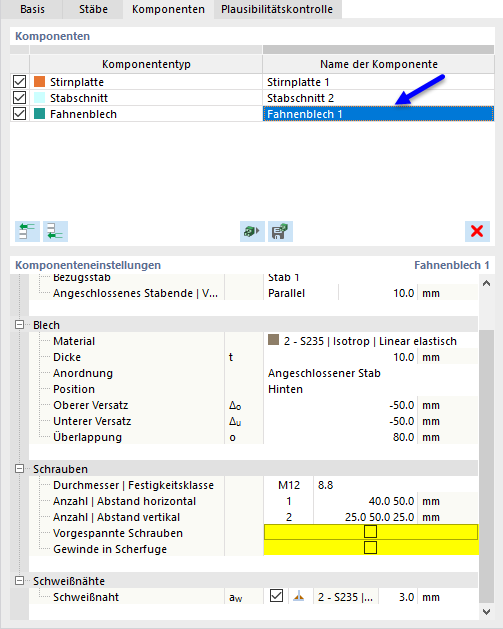The height and width of the screenshot is (629, 503).
Task: Open the Stäbe tab
Action: click(x=93, y=9)
